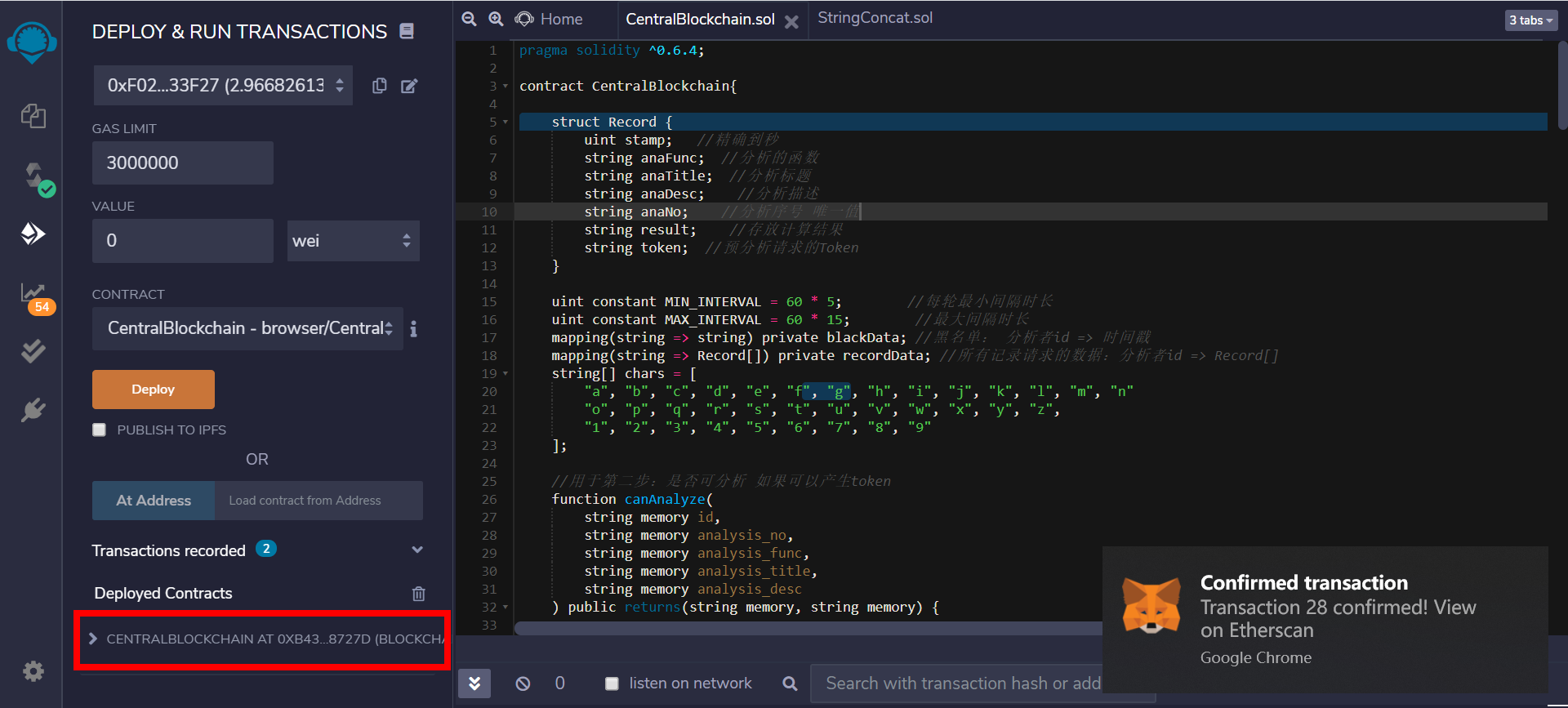Image resolution: width=1568 pixels, height=708 pixels.
Task: Click the MetaMask fox notification icon
Action: click(1151, 606)
